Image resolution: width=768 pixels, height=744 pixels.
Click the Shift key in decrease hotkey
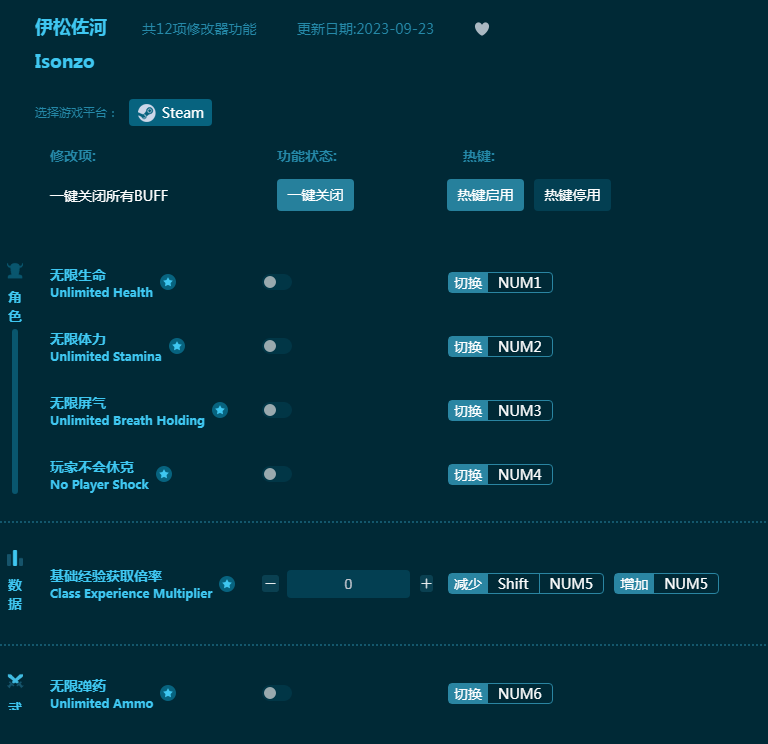click(x=513, y=584)
